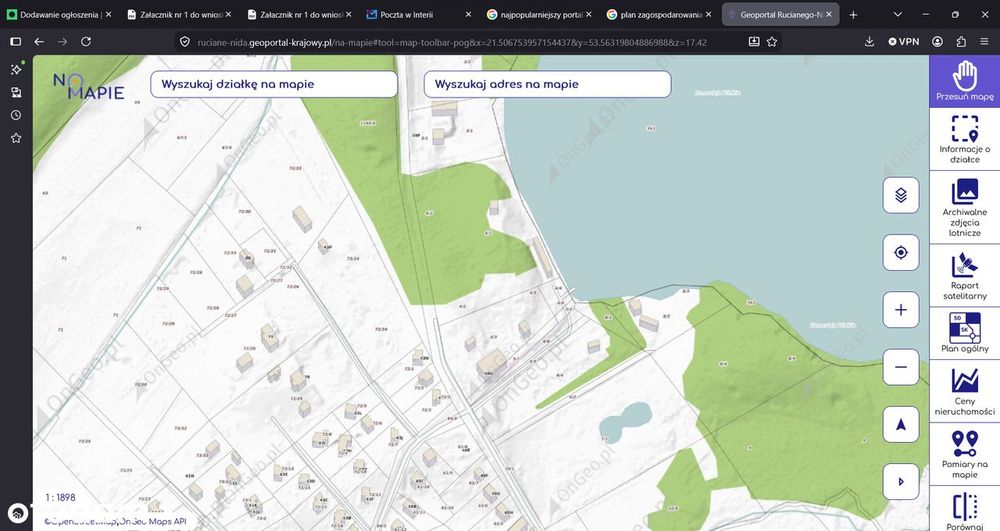
Task: Click the Na Mapie logo
Action: click(x=88, y=86)
